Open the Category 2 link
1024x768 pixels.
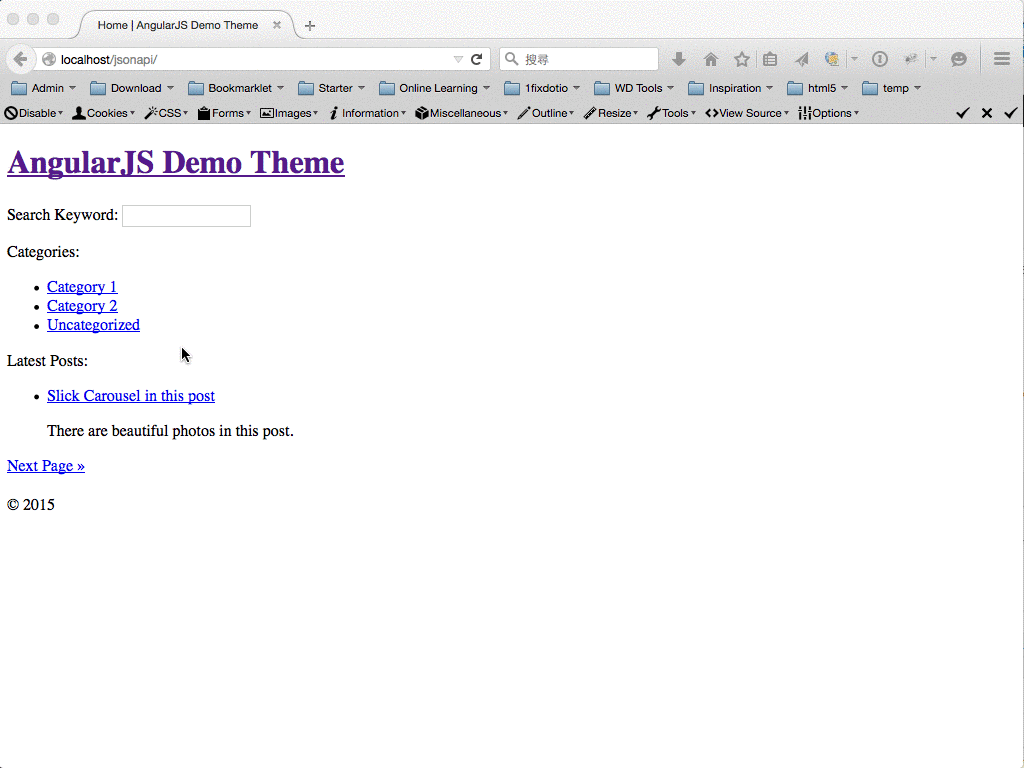click(82, 306)
